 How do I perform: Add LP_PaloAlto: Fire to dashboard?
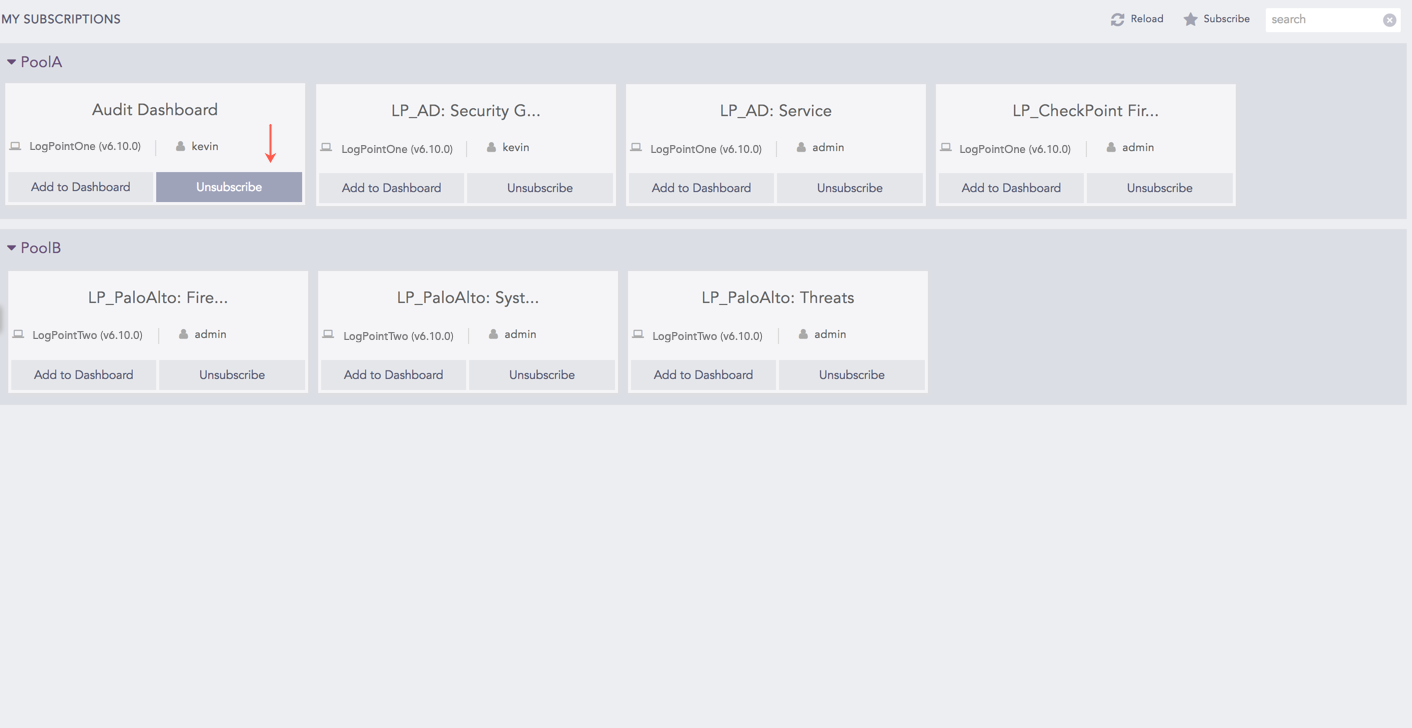click(83, 374)
